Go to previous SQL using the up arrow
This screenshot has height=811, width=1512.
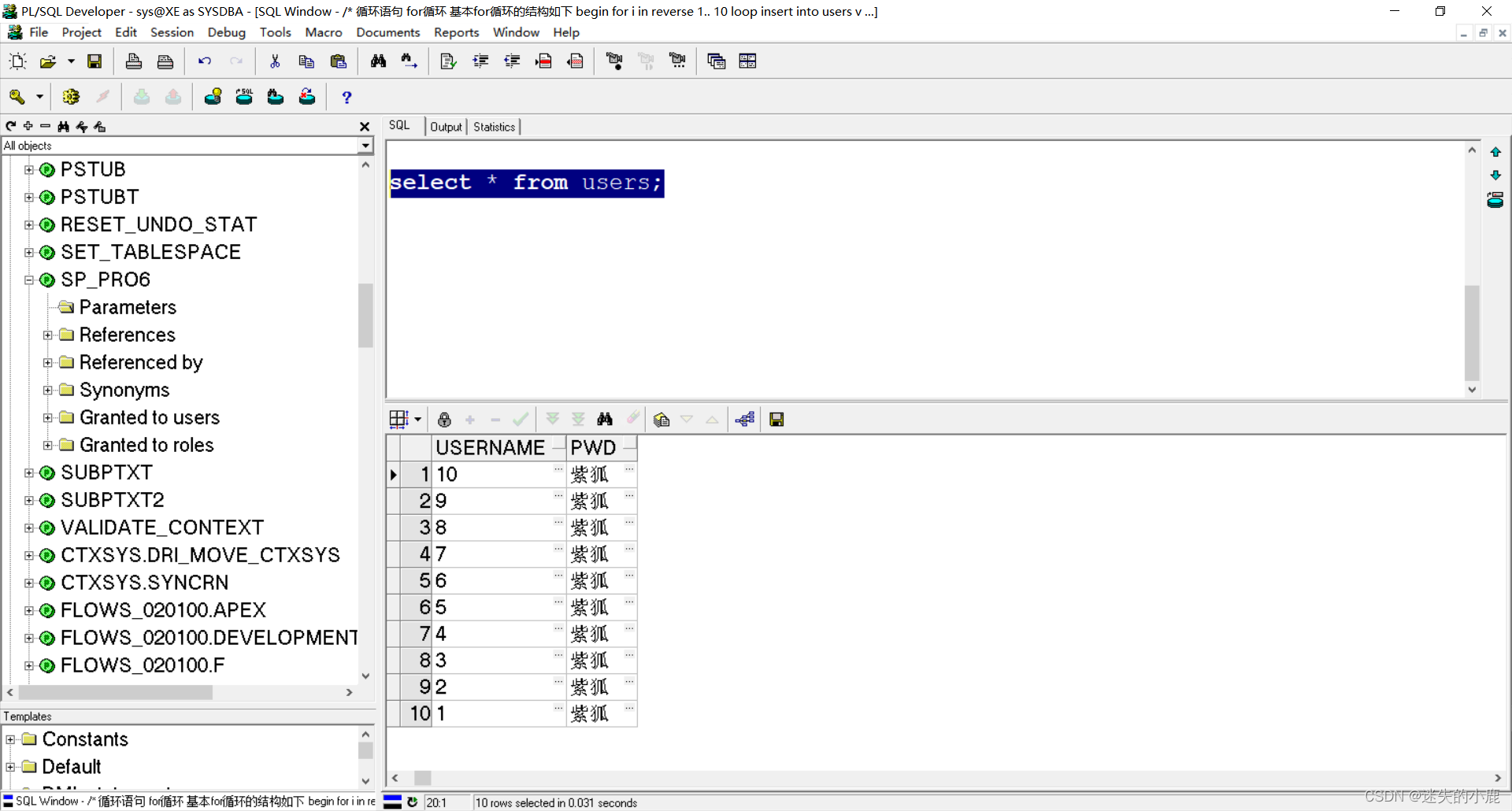pyautogui.click(x=1495, y=152)
